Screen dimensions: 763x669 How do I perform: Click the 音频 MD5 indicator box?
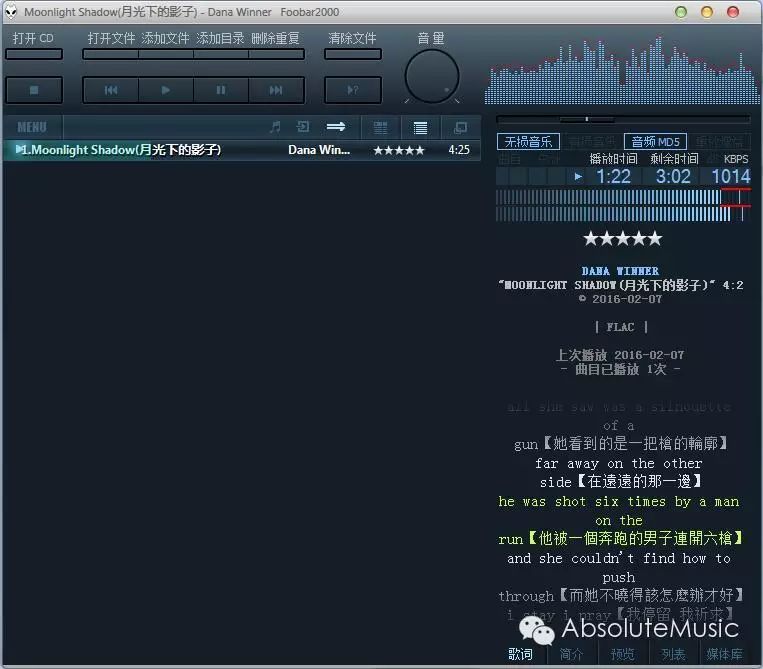[655, 142]
